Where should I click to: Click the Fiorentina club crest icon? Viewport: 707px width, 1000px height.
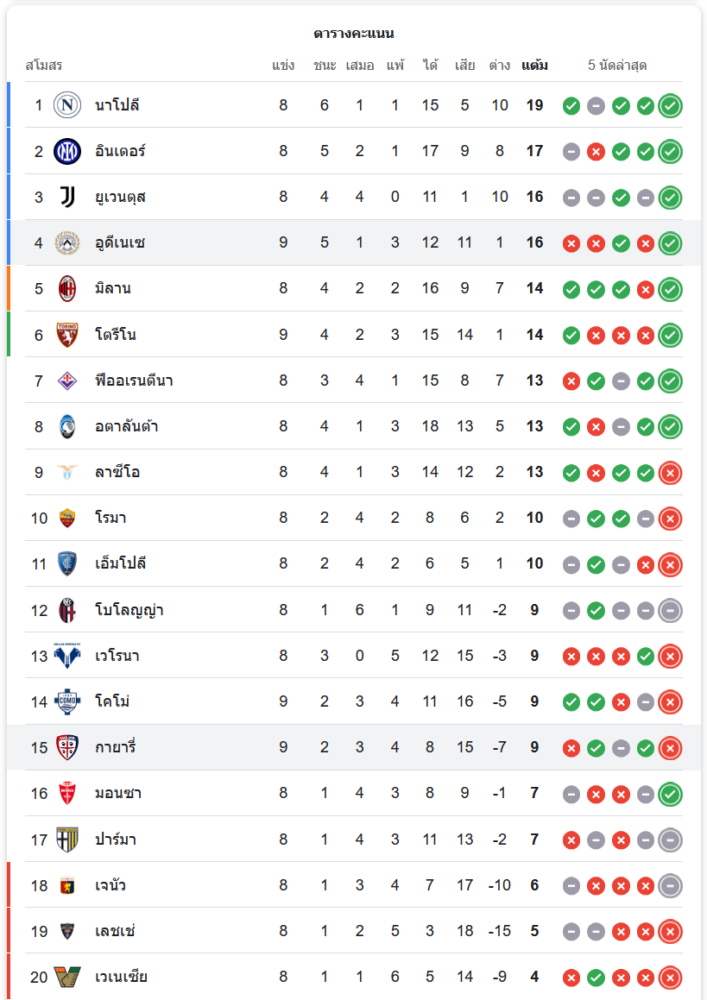pos(67,381)
